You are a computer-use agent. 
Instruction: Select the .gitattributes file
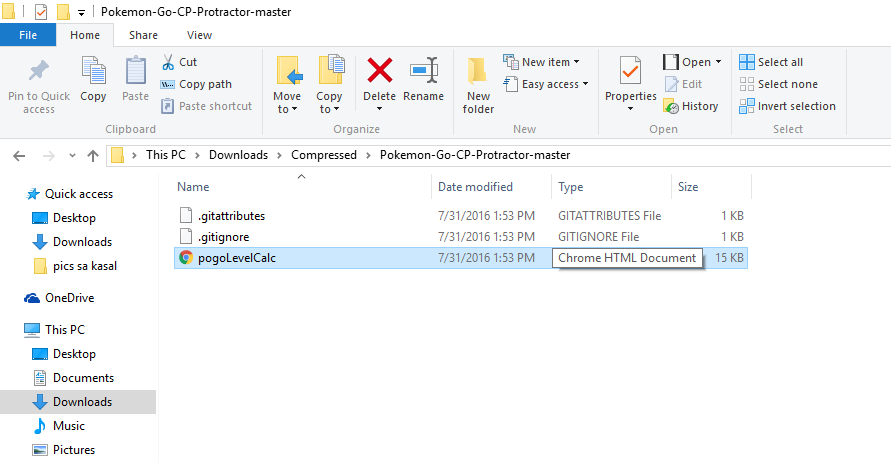coord(460,216)
